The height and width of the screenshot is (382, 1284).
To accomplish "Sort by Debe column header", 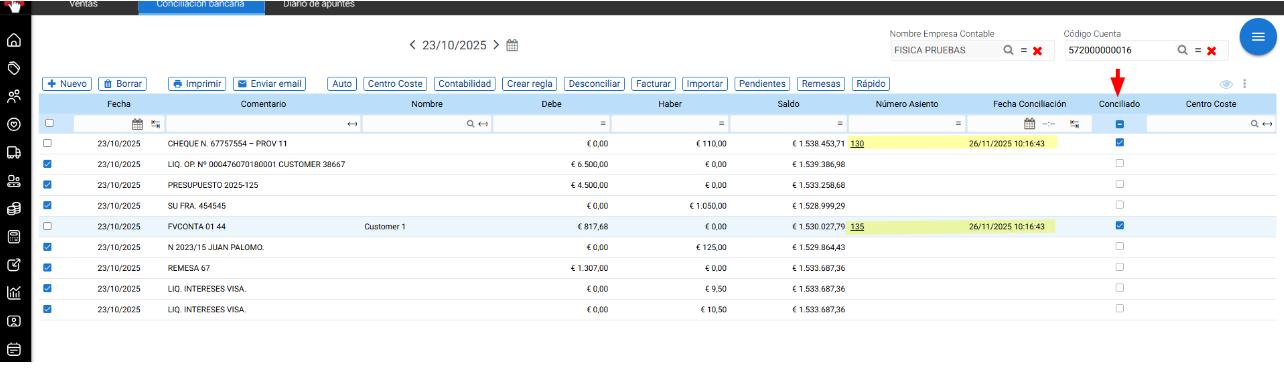I will point(551,104).
